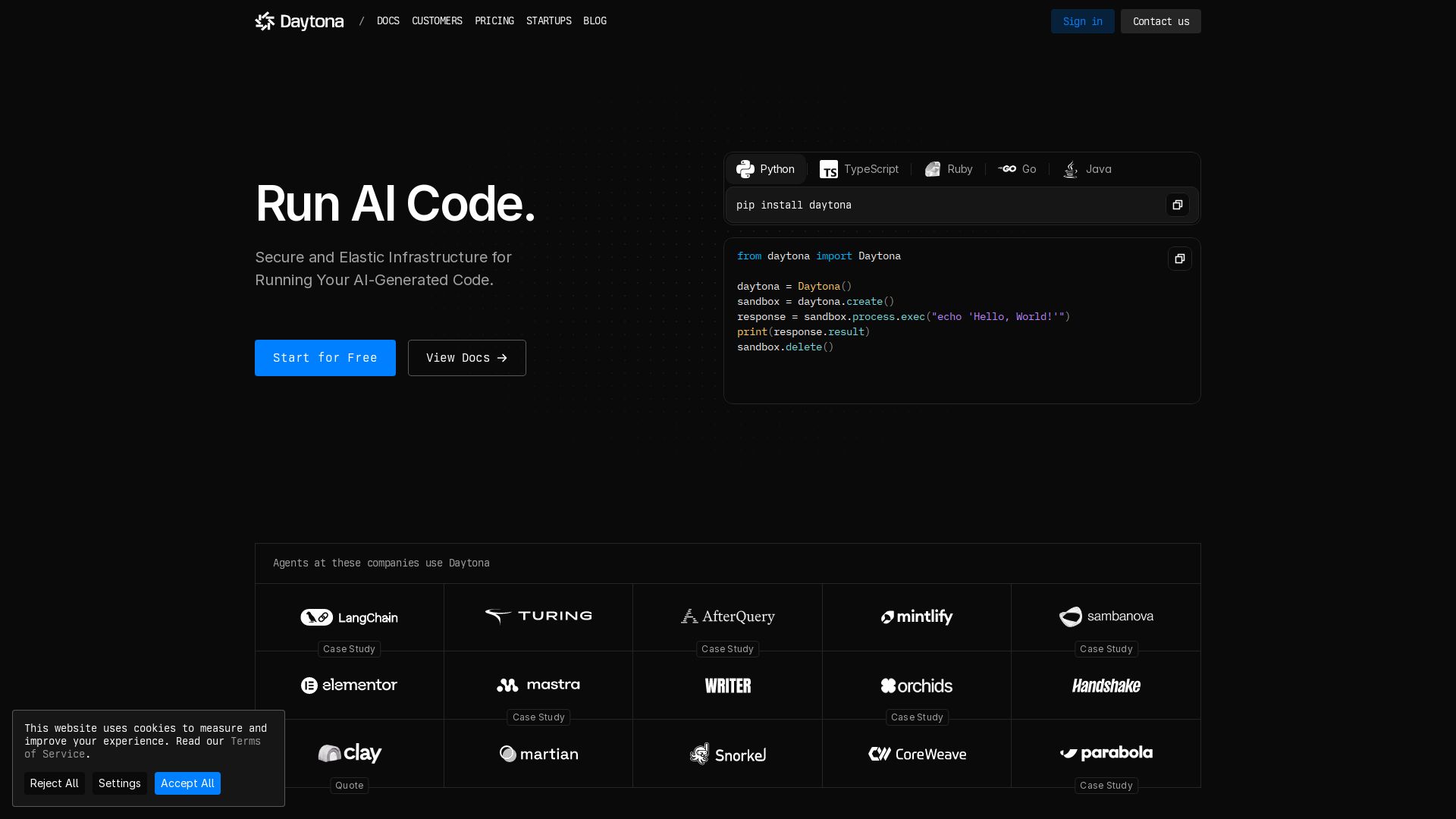This screenshot has height=819, width=1456.
Task: Click Start for Free button
Action: click(325, 358)
